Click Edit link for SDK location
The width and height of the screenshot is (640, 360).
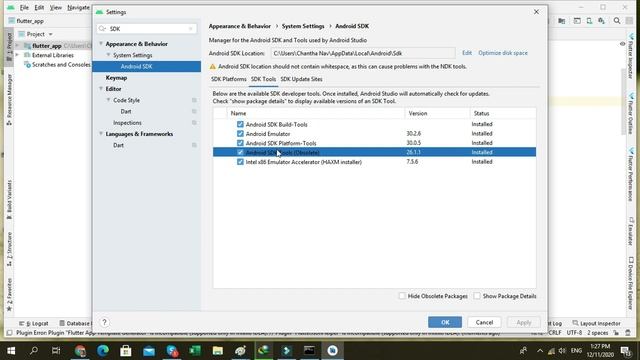467,53
